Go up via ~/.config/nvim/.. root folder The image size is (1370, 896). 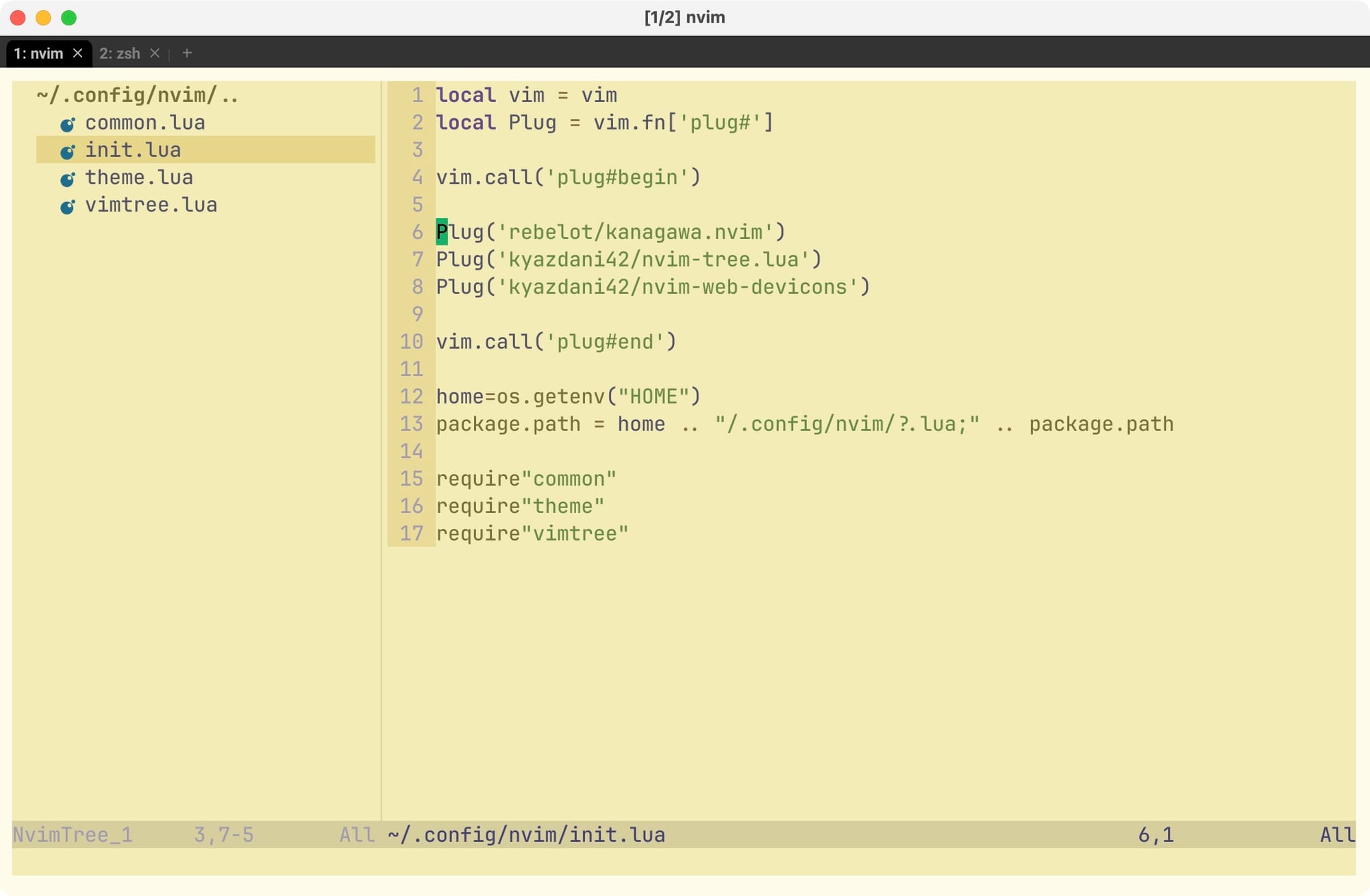(137, 95)
